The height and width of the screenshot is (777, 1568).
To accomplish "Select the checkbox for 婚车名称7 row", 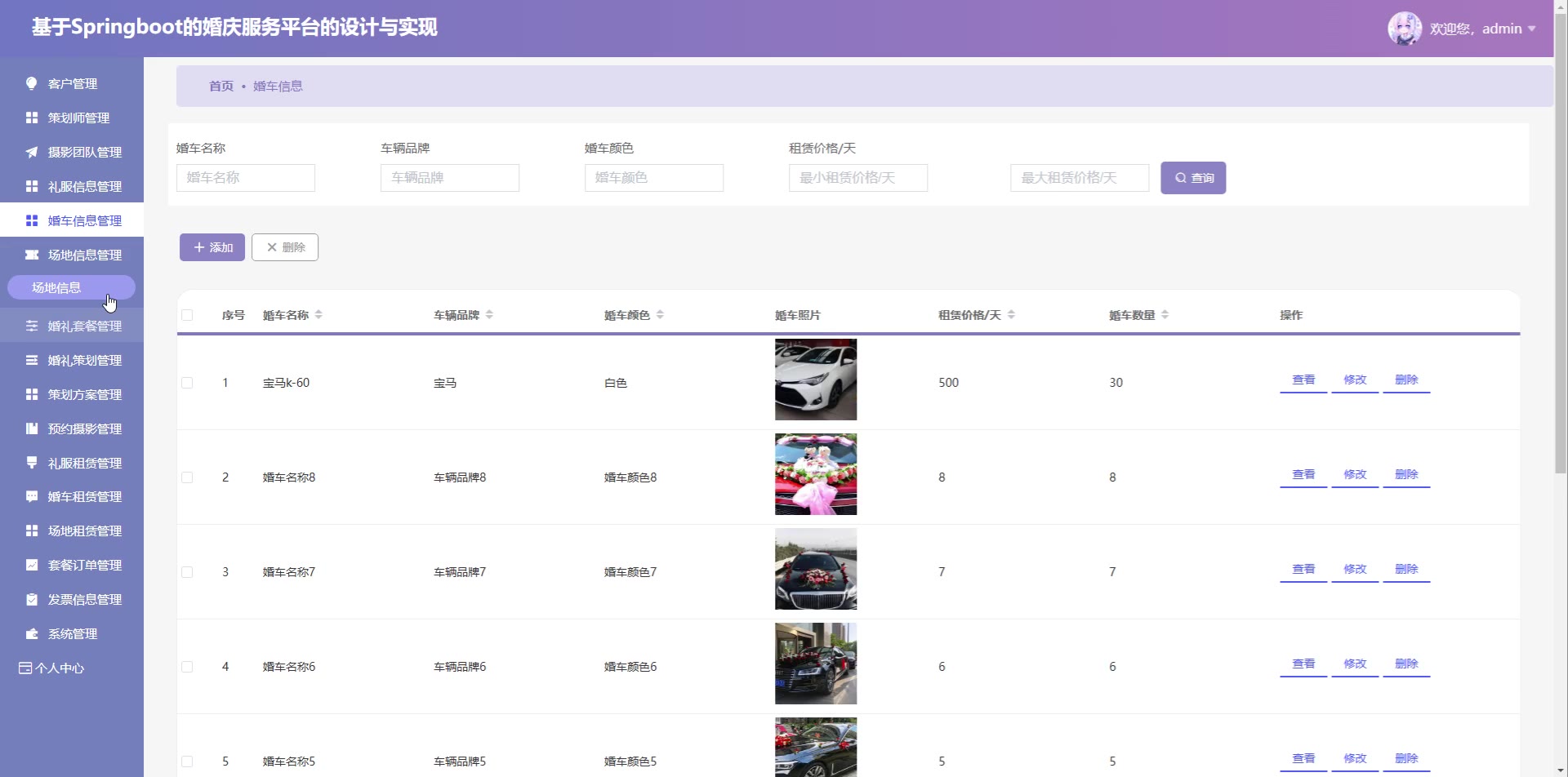I will [187, 572].
